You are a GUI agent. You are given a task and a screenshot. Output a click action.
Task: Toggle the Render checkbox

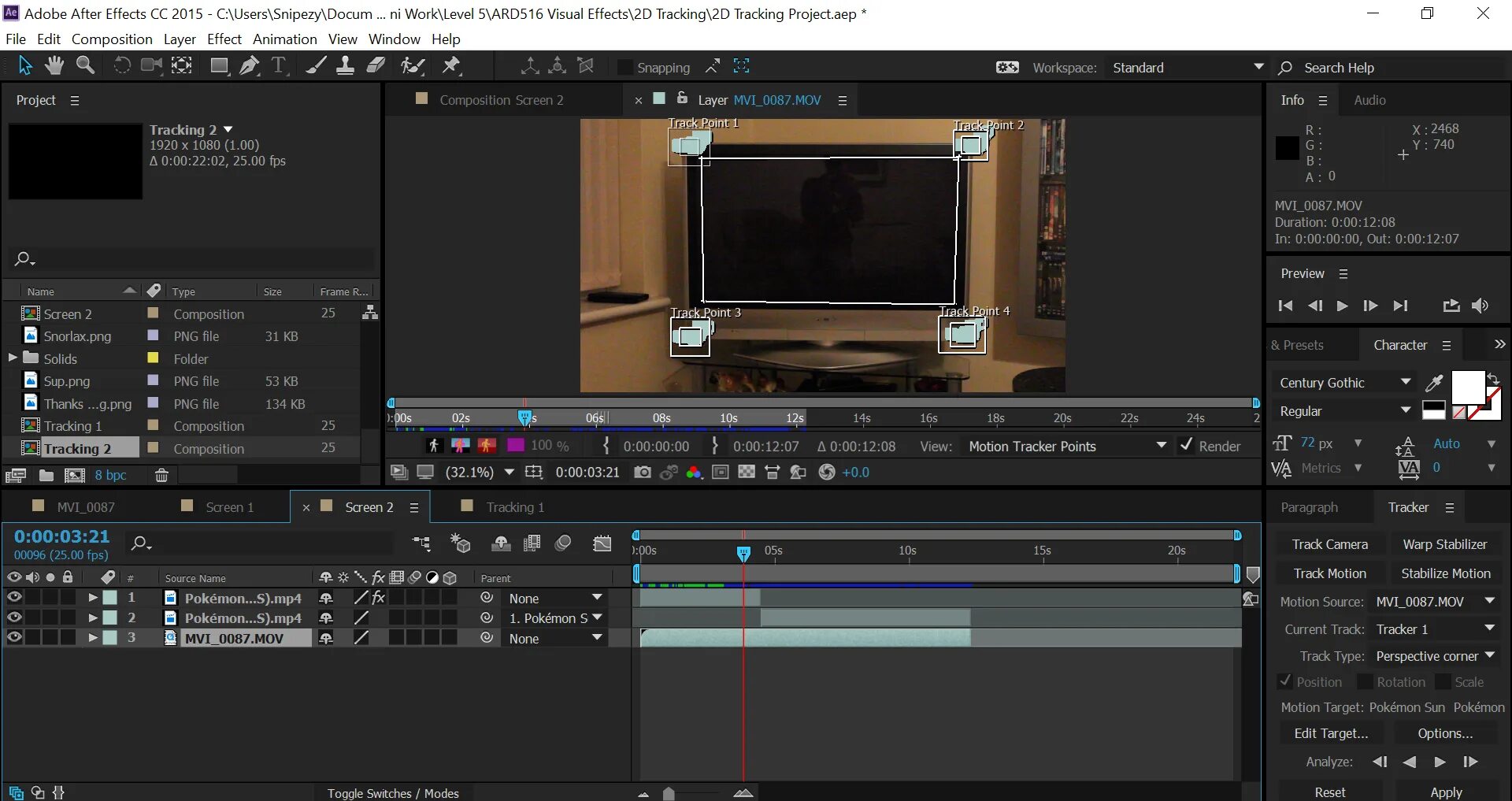pos(1186,445)
